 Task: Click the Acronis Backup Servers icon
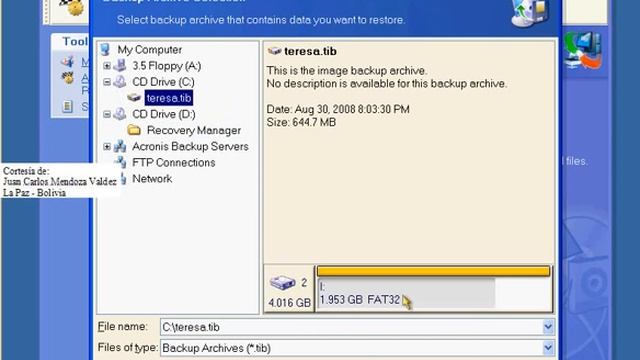coord(120,146)
